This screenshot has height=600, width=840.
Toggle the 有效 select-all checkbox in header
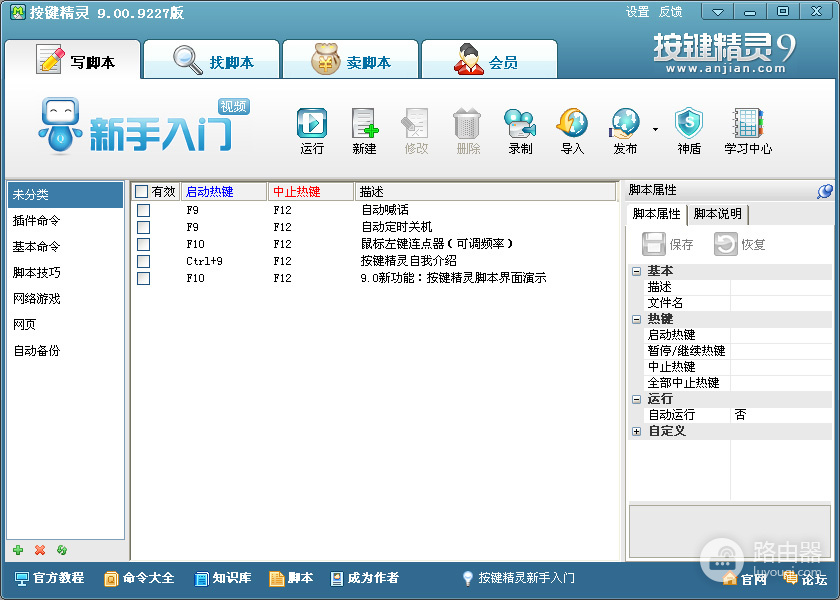point(141,191)
